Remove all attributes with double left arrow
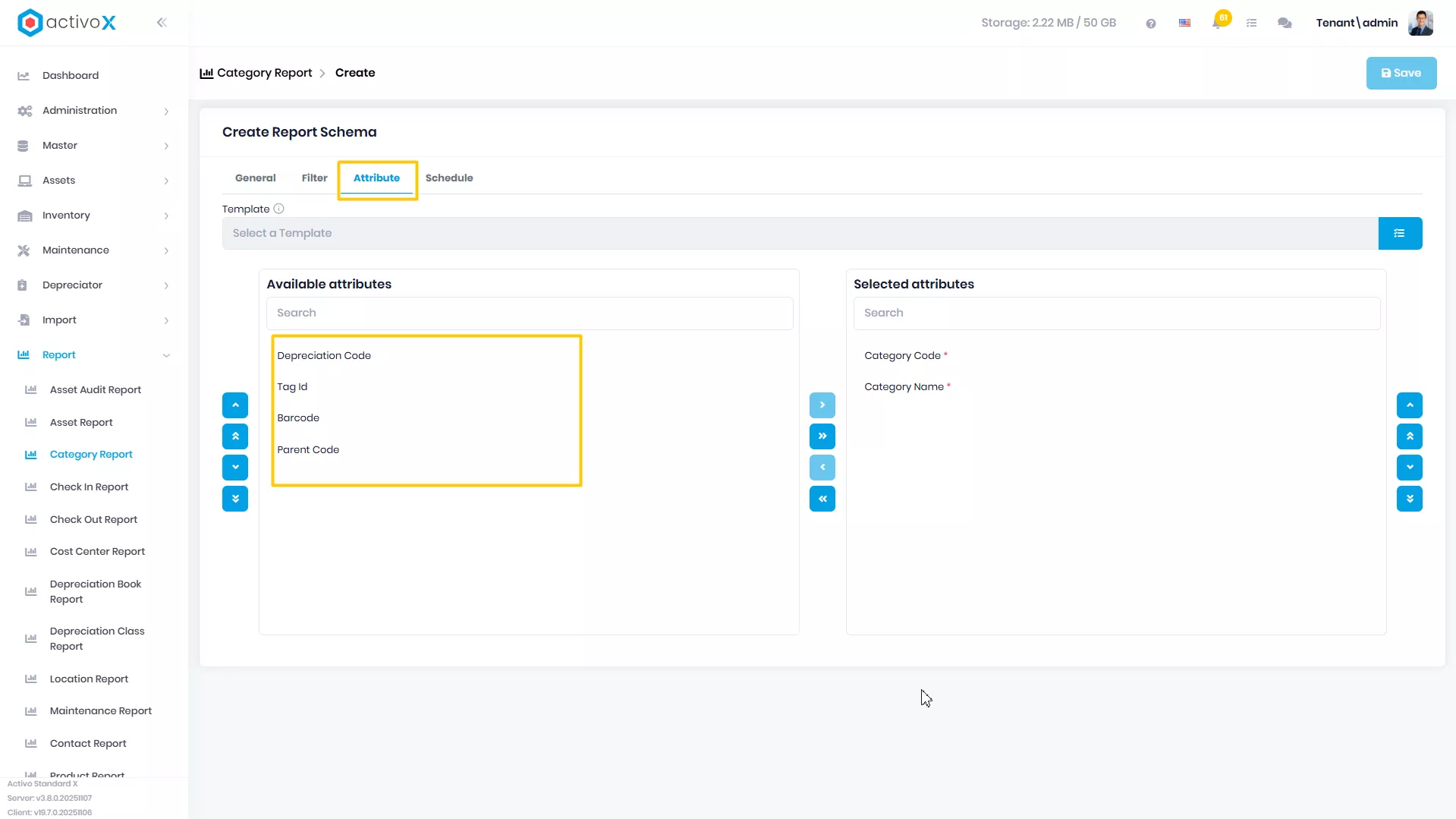 point(822,499)
